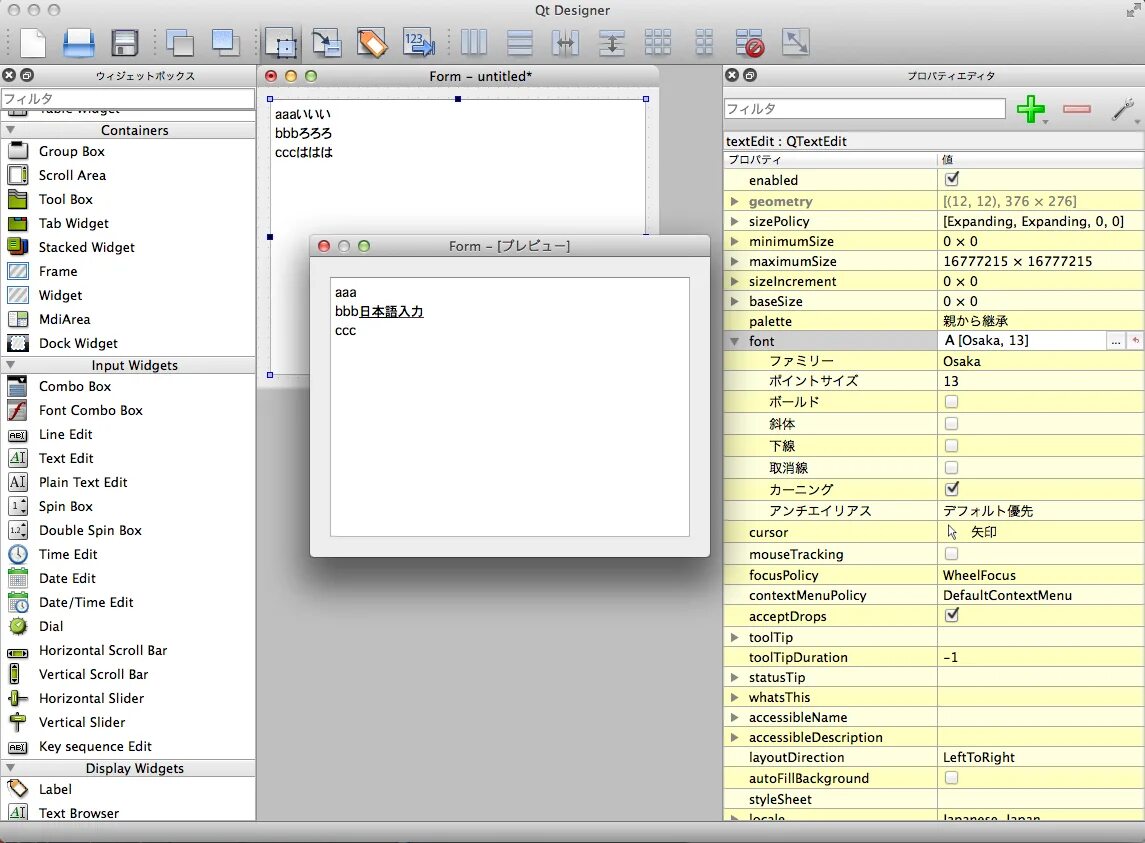Select the Plain Text Edit widget
This screenshot has width=1145, height=843.
pos(83,482)
